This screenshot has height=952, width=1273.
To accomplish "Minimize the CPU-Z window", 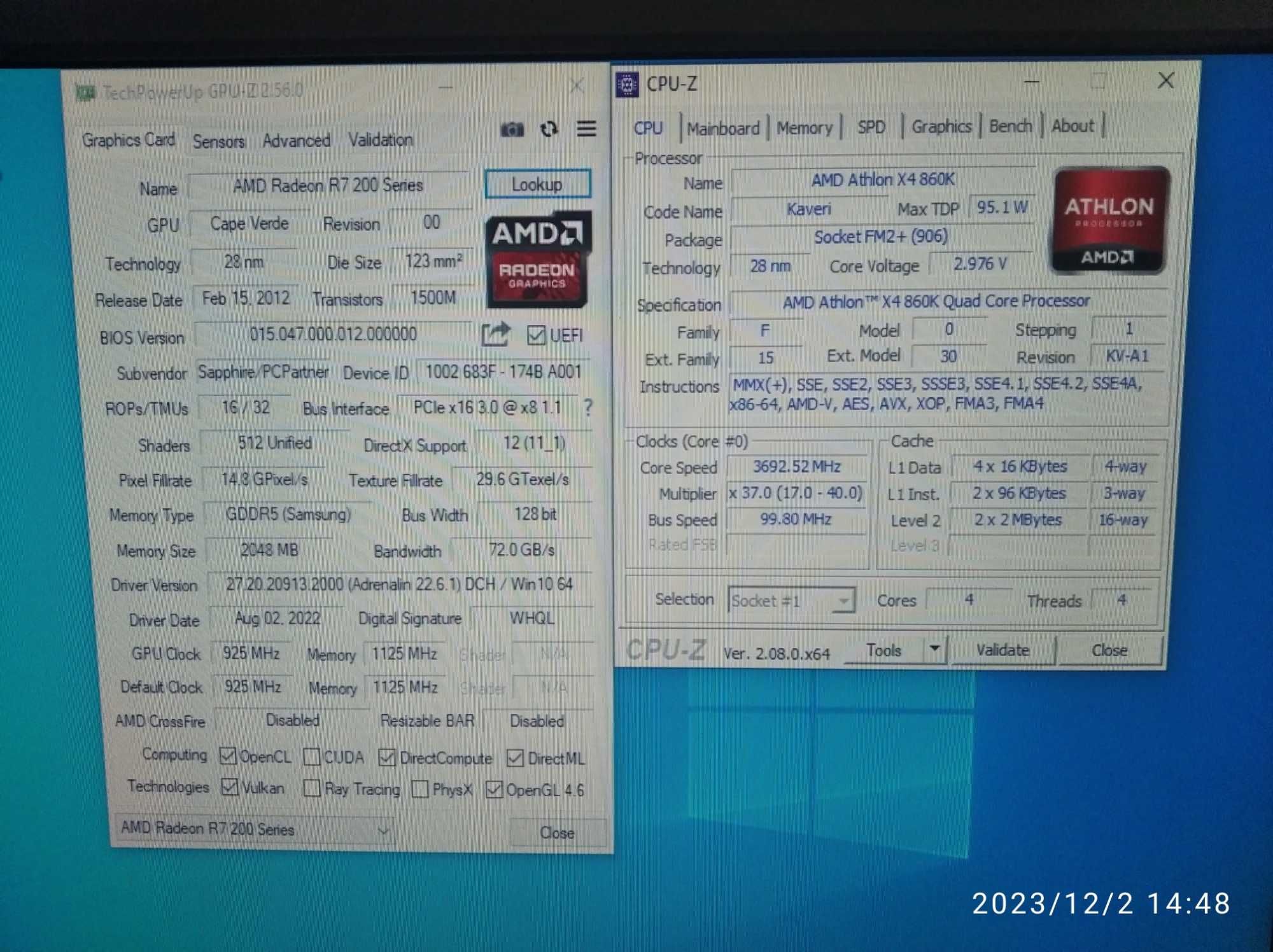I will (1032, 81).
